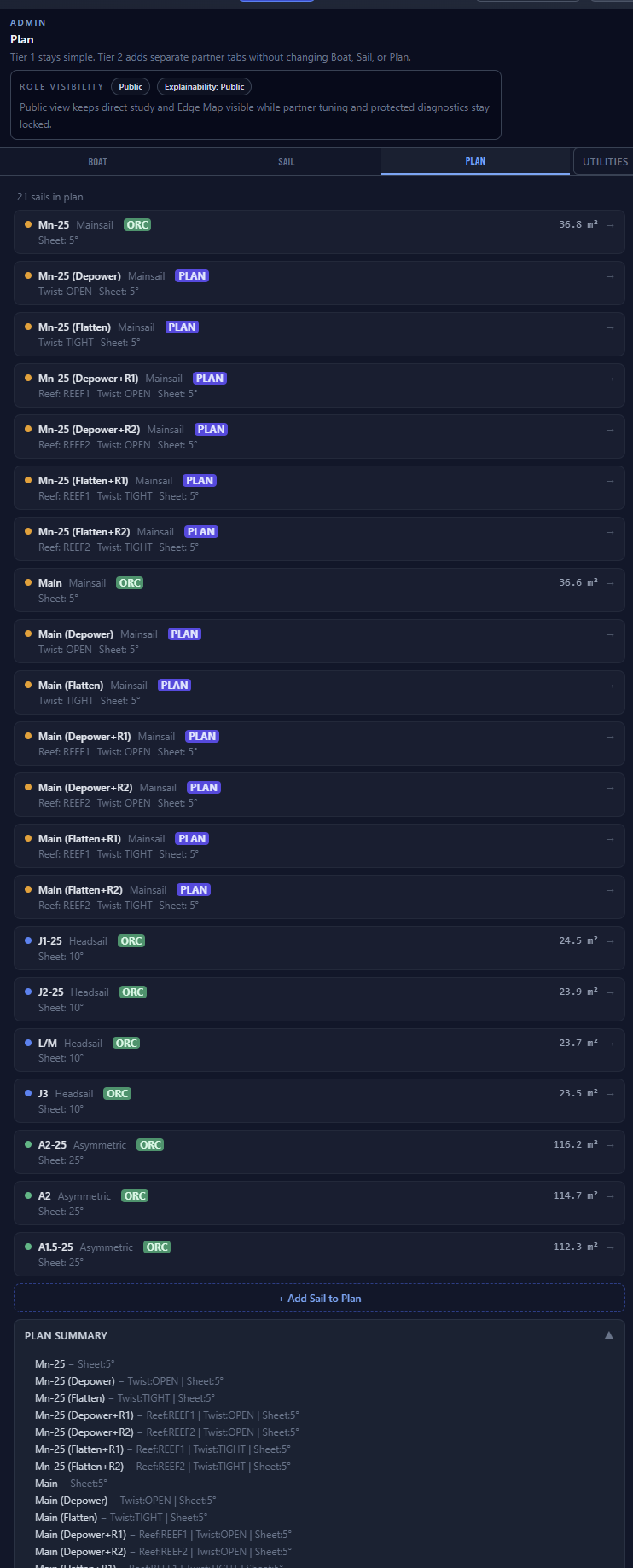This screenshot has height=1568, width=633.
Task: Click the PLAN badge on Mn-25 (Depower)
Action: (191, 275)
